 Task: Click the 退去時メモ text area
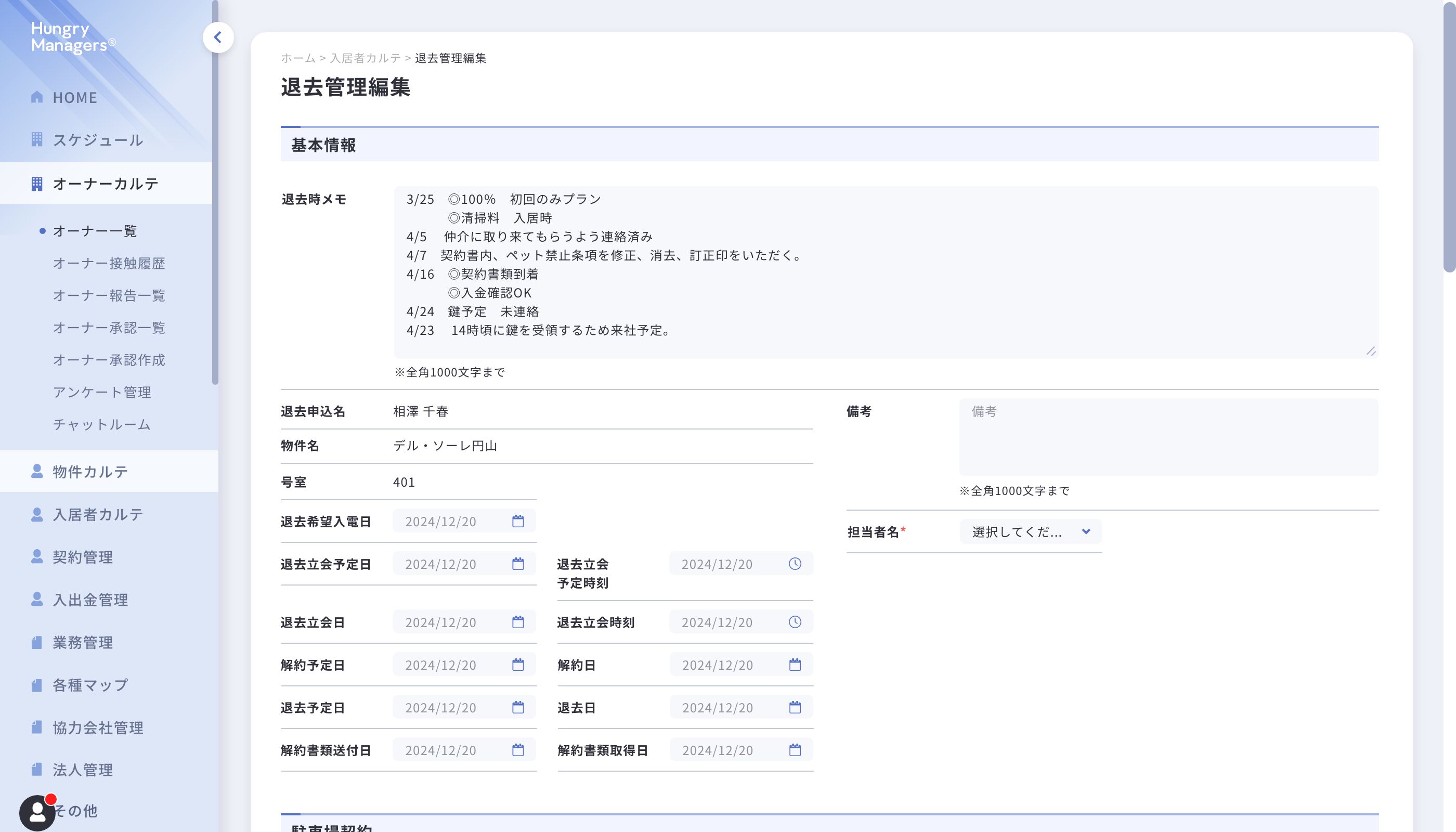pos(886,272)
